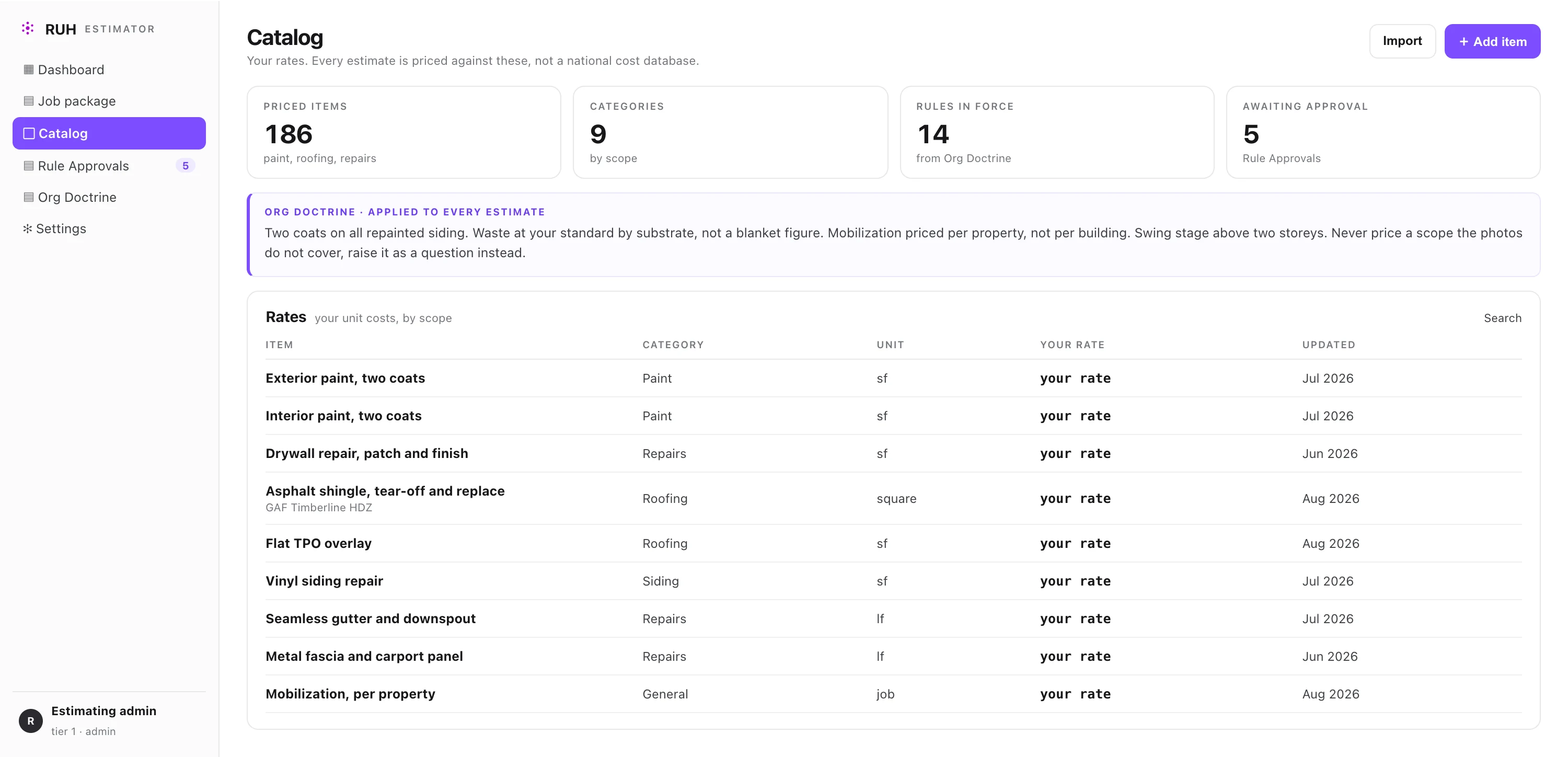Select the Exterior paint, two coats row
This screenshot has height=757, width=1568.
point(894,378)
